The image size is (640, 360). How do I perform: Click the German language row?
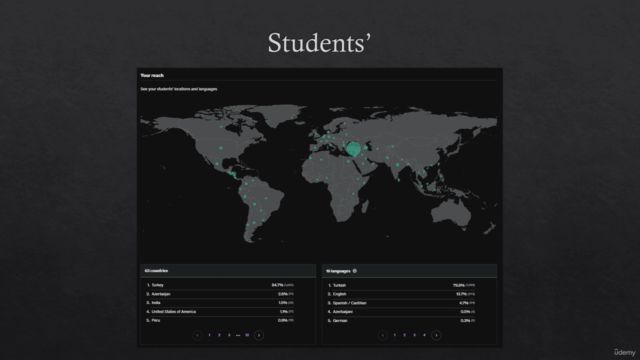(401, 320)
